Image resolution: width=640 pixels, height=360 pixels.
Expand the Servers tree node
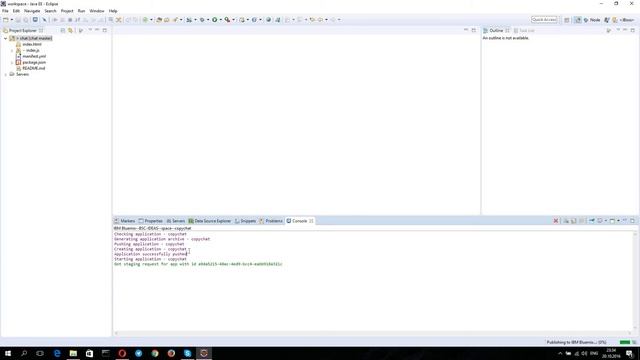(x=6, y=74)
